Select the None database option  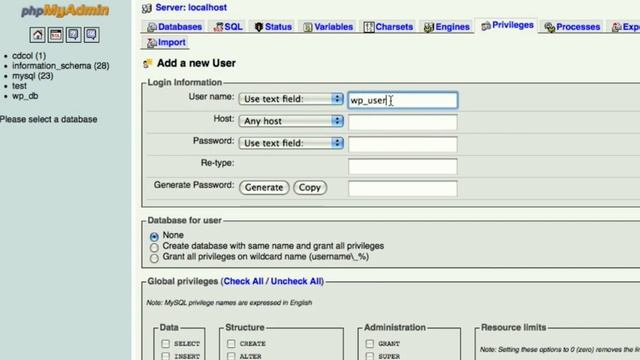coord(154,236)
